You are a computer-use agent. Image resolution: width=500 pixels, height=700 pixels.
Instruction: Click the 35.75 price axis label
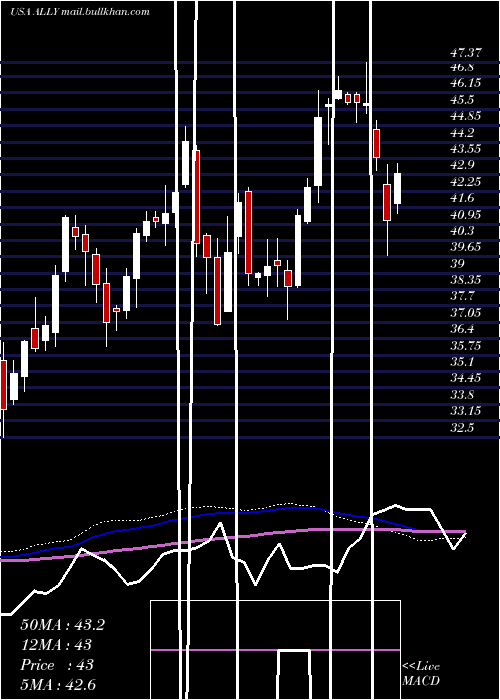click(466, 345)
